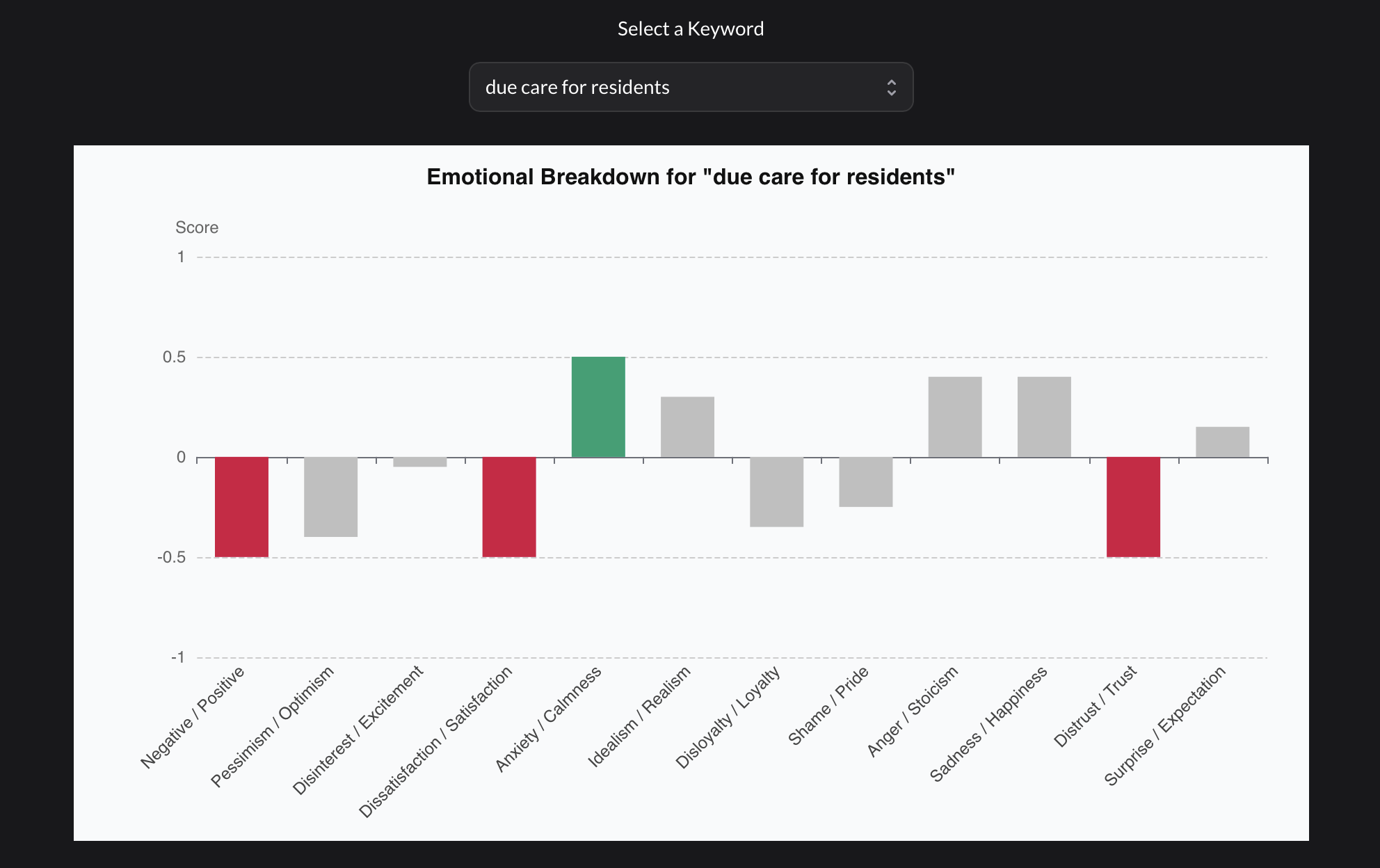This screenshot has height=868, width=1380.
Task: Click the Sadness / Happiness bar
Action: click(x=1044, y=416)
